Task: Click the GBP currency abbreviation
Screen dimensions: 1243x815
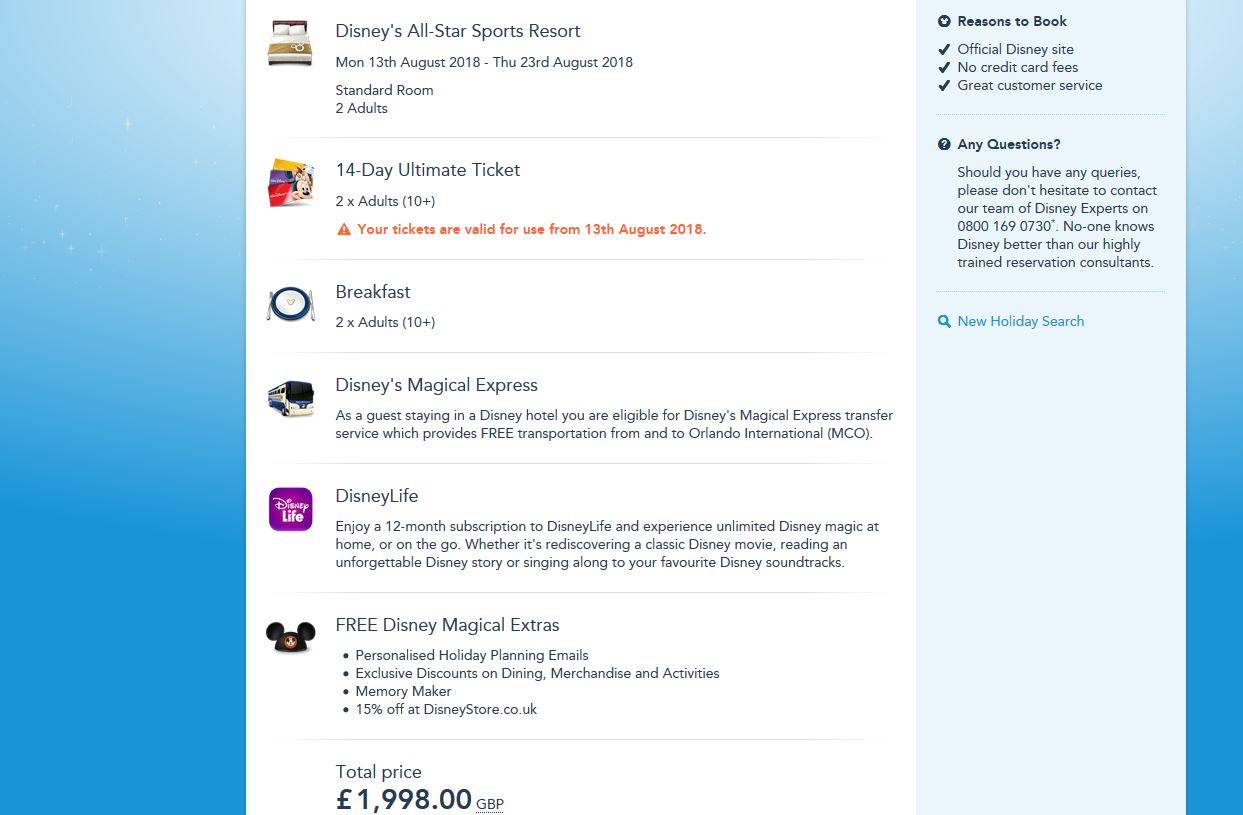Action: click(x=490, y=804)
